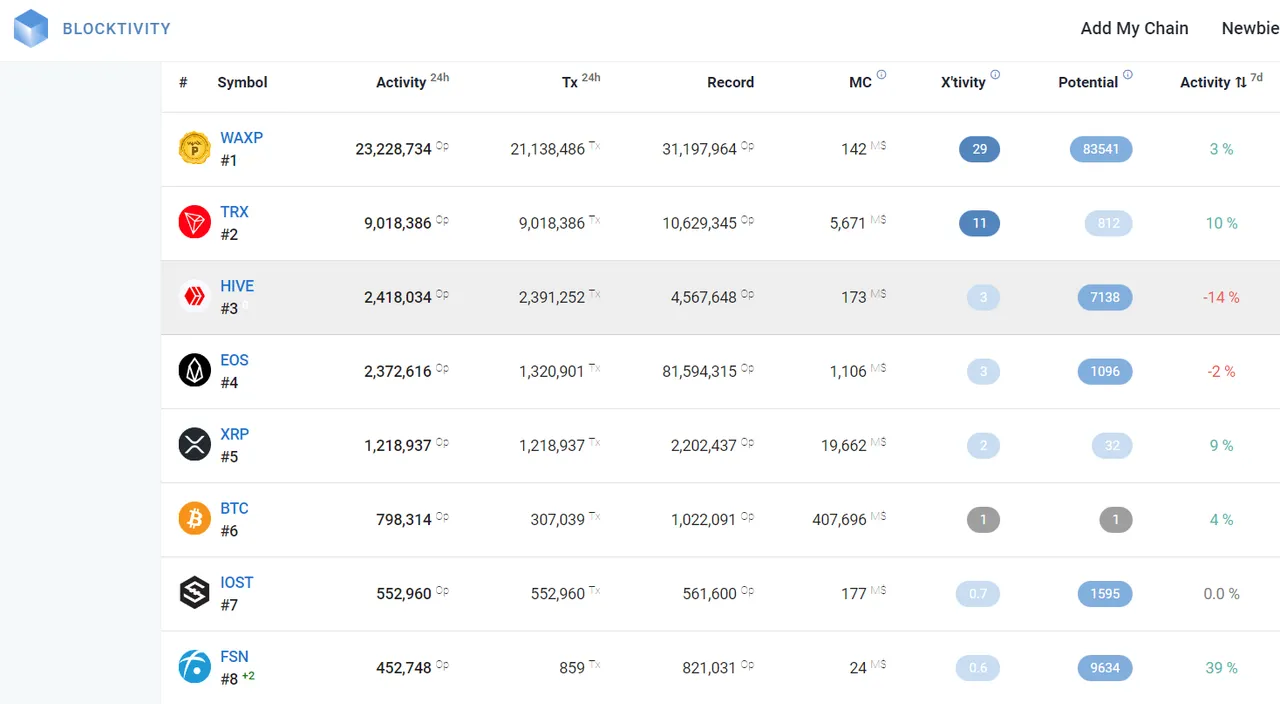Open the HIVE symbol link
Viewport: 1280px width, 704px height.
tap(238, 285)
